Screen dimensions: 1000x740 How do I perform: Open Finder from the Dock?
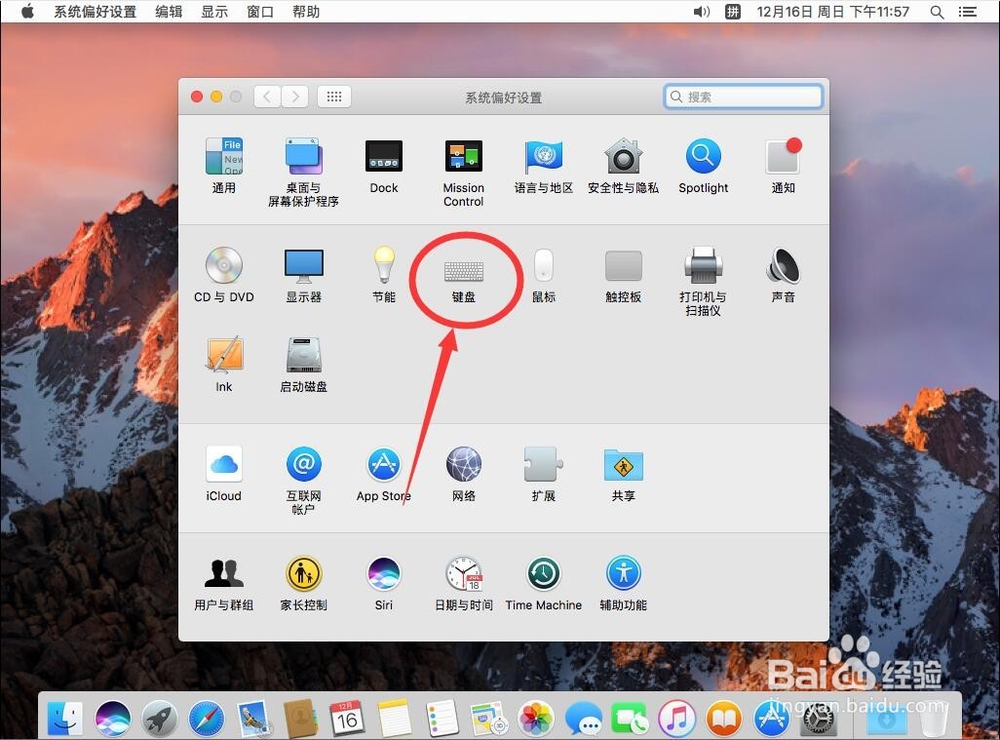tap(65, 718)
